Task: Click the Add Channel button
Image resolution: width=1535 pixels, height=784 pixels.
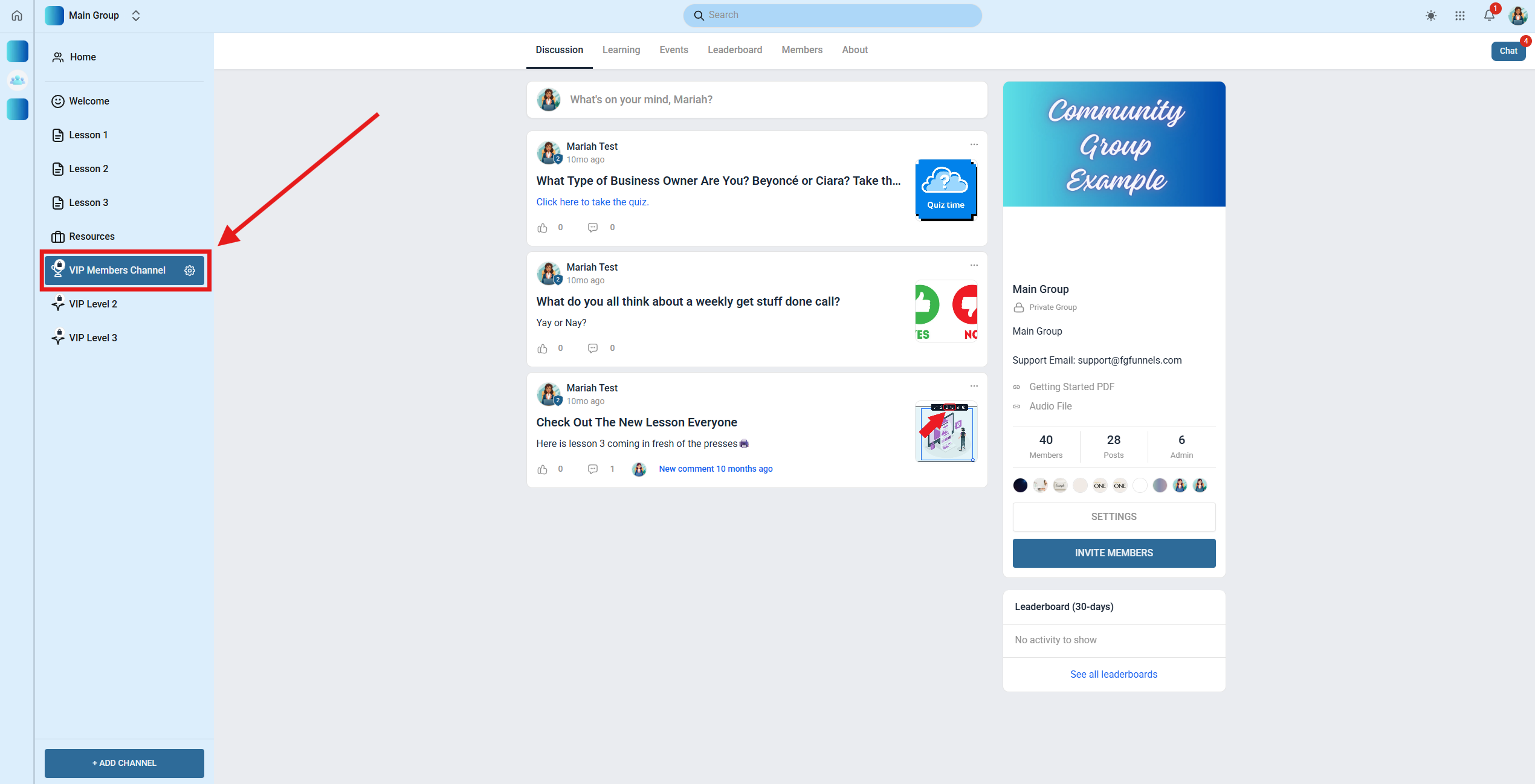Action: coord(124,763)
